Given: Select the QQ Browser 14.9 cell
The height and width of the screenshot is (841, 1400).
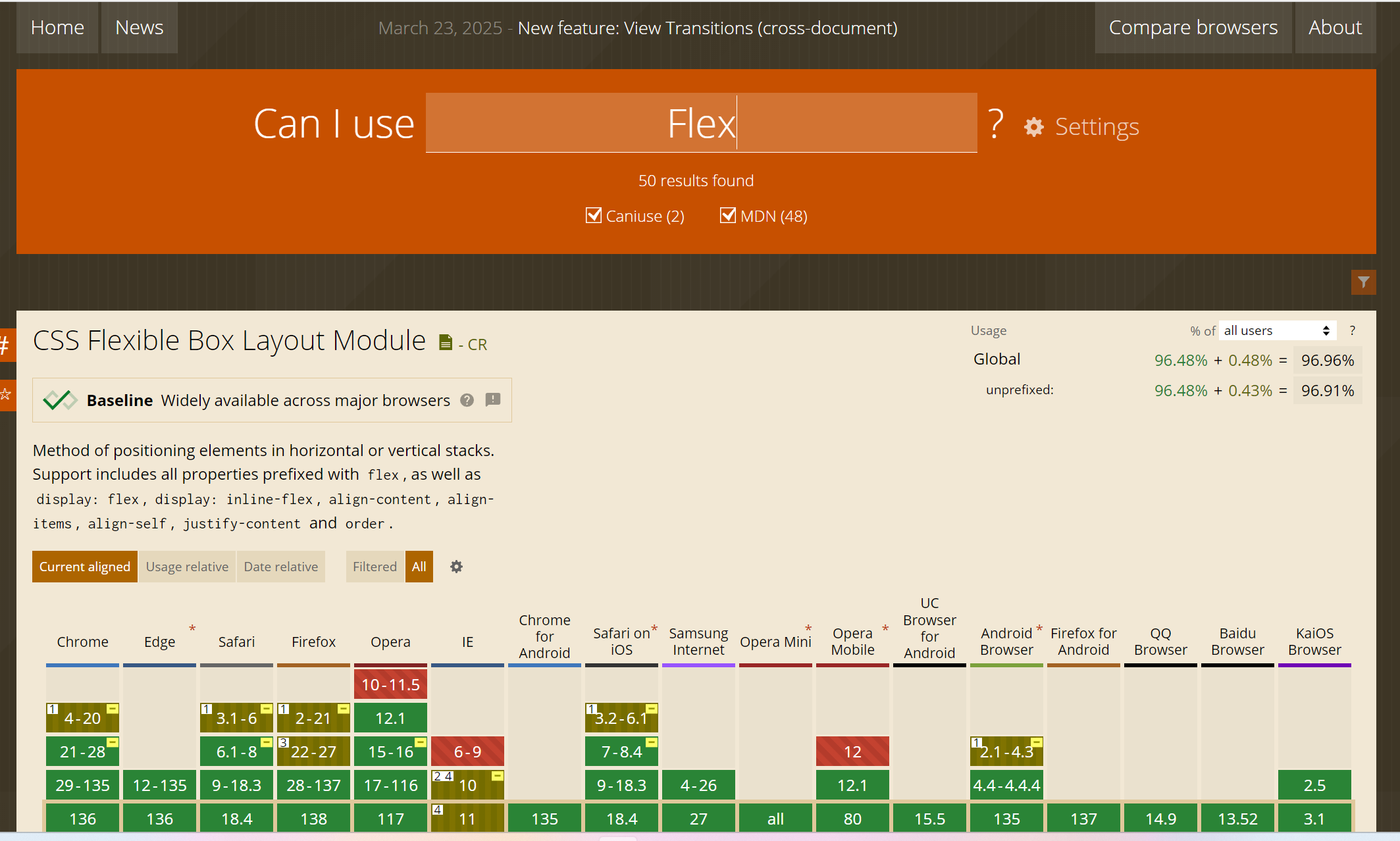Looking at the screenshot, I should (x=1160, y=819).
